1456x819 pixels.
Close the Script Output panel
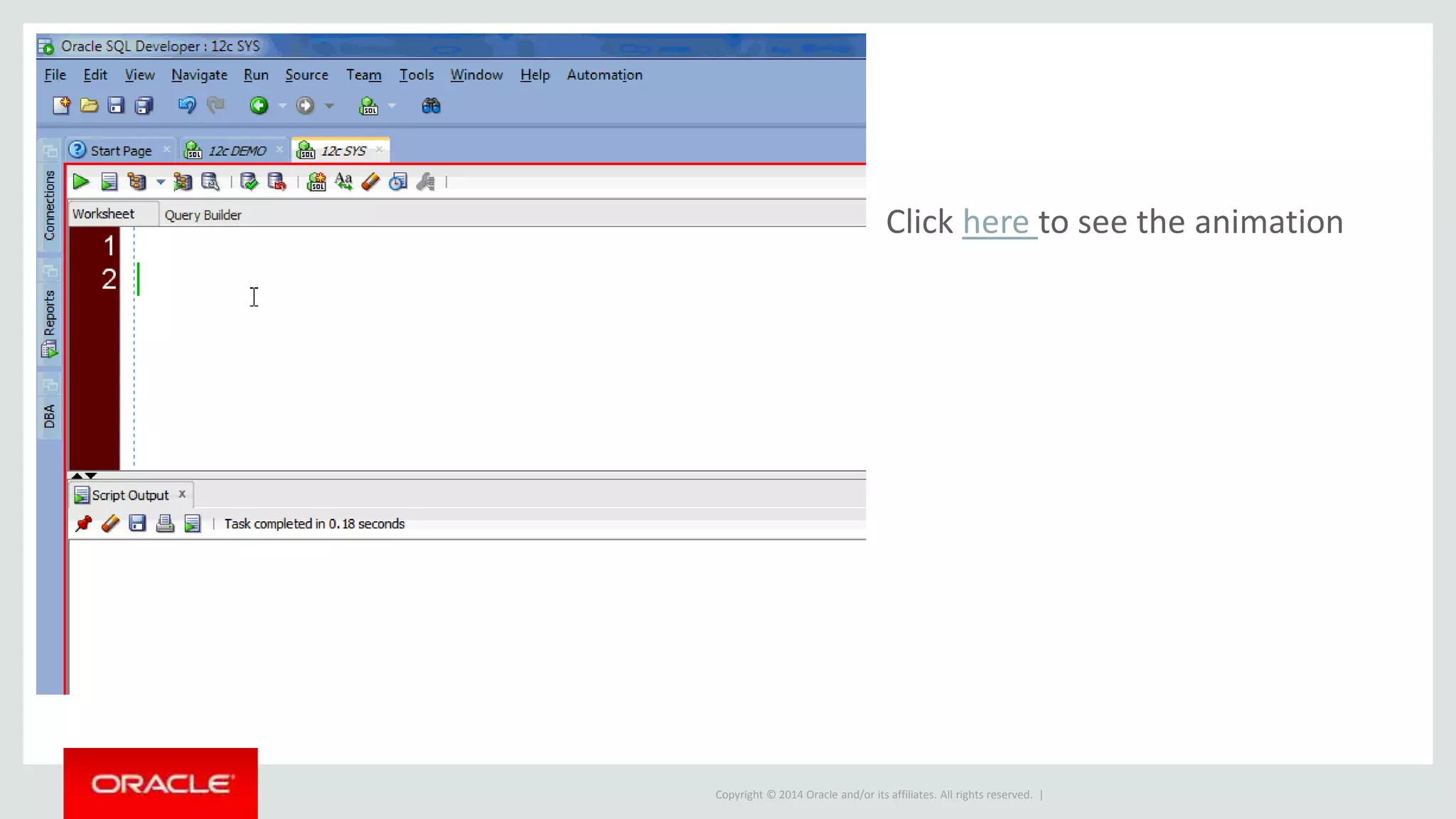click(182, 494)
